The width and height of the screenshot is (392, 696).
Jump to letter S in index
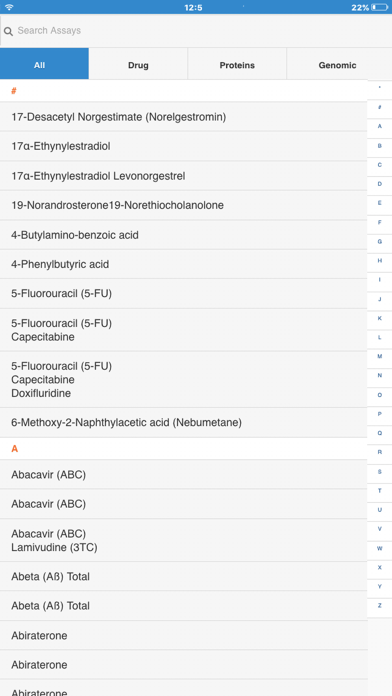(x=380, y=471)
